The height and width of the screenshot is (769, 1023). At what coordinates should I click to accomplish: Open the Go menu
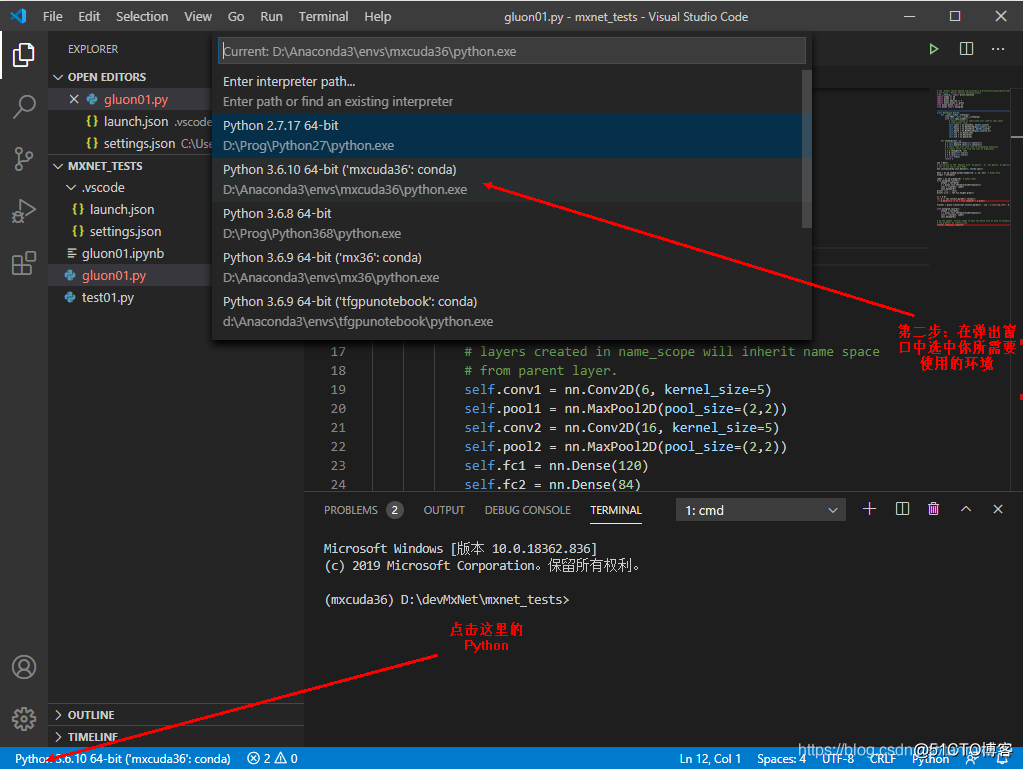(x=236, y=16)
